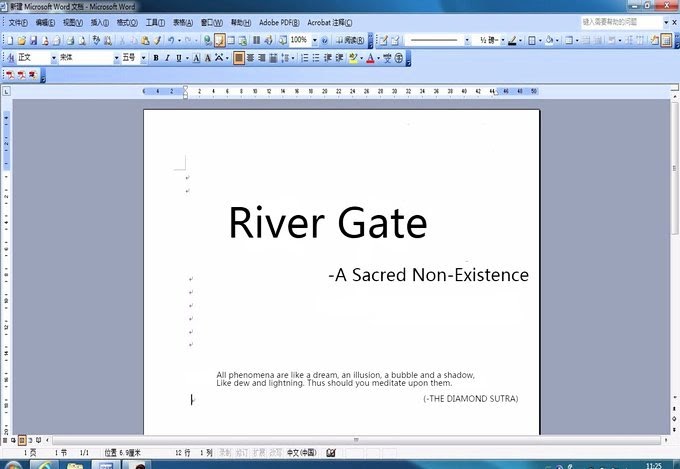Click the center alignment icon

click(250, 58)
